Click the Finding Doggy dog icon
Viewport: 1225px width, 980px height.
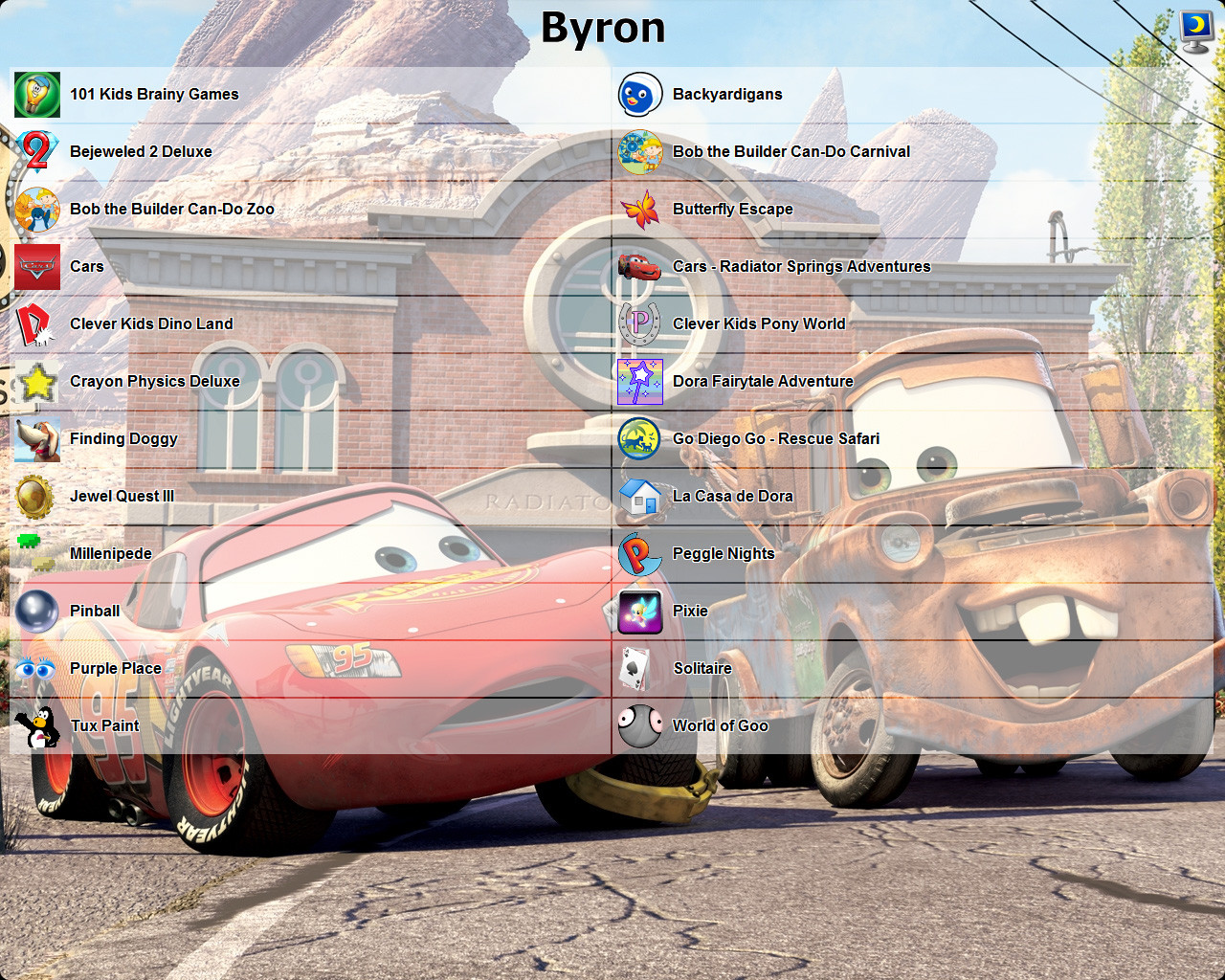(37, 439)
